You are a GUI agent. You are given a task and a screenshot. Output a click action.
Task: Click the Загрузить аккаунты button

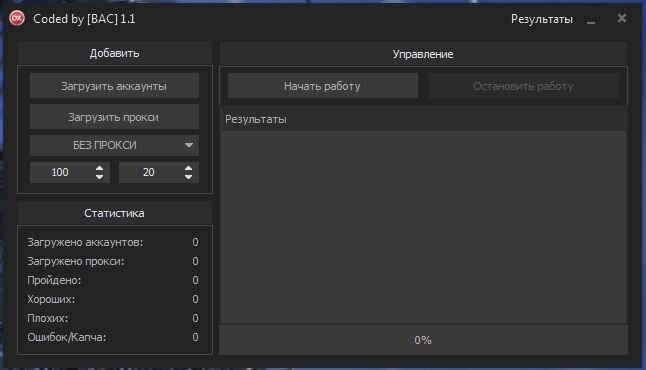[x=114, y=86]
